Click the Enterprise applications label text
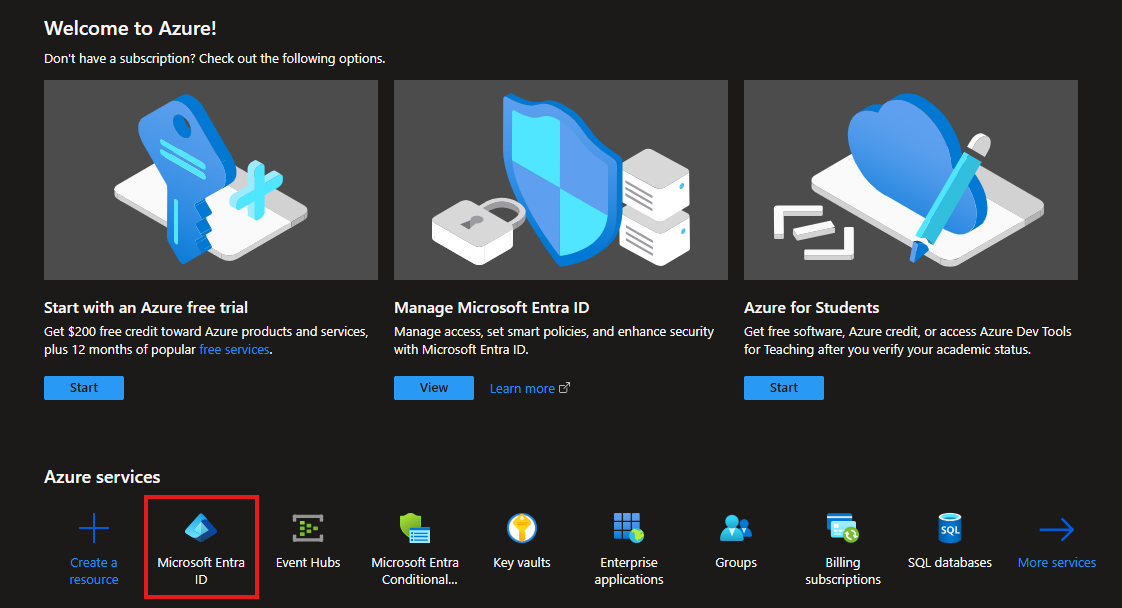This screenshot has width=1122, height=608. (629, 571)
